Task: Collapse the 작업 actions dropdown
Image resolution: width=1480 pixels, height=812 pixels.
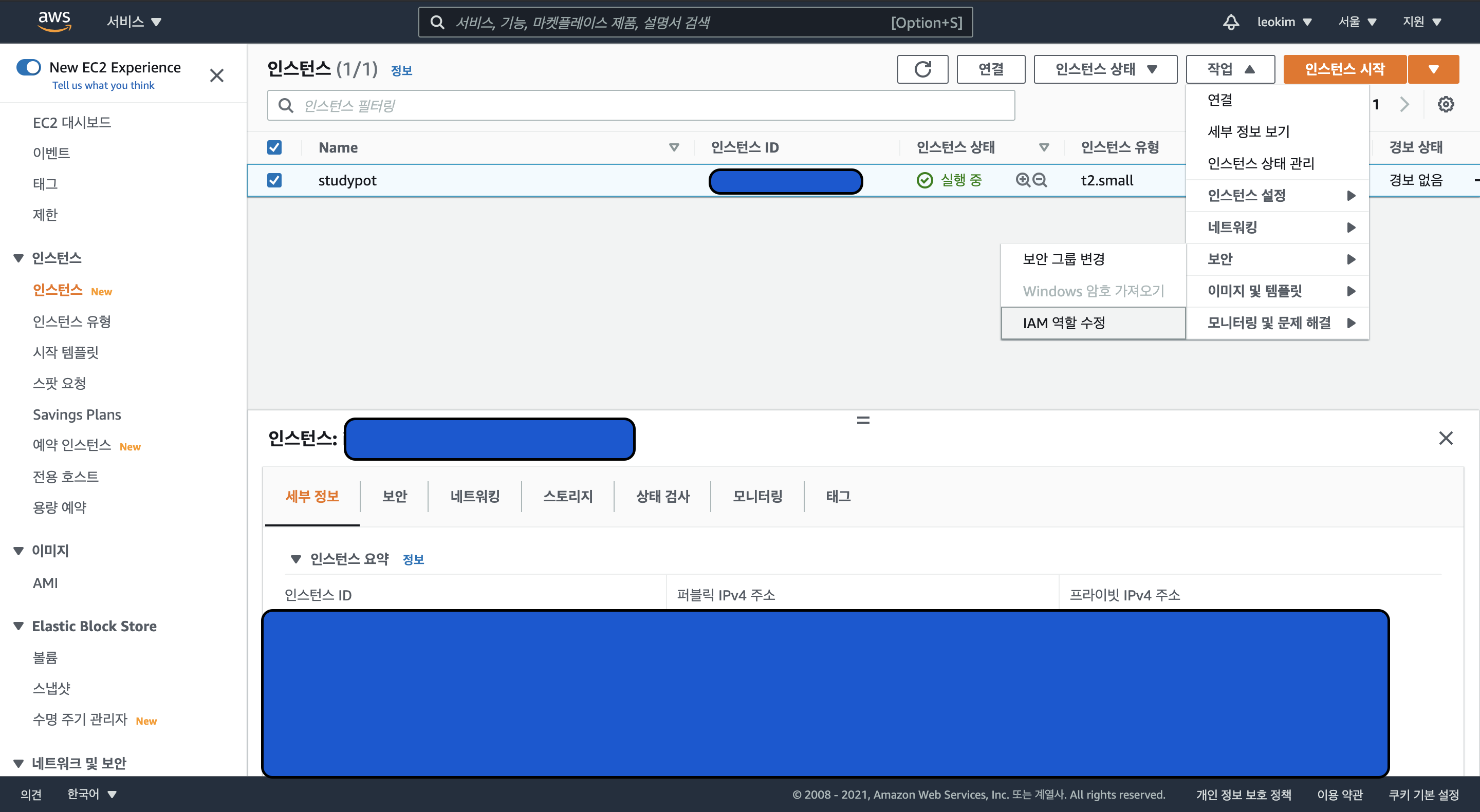Action: (x=1230, y=69)
